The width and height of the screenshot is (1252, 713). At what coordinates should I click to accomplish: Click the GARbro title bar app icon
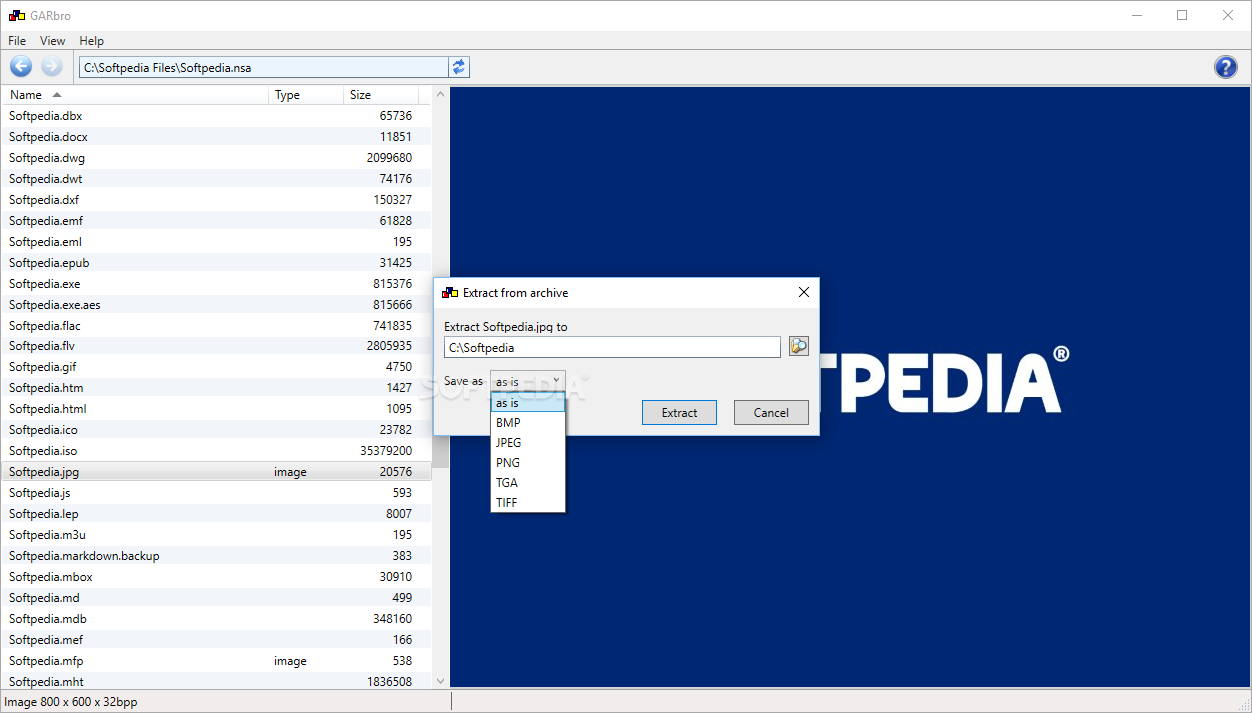tap(15, 16)
